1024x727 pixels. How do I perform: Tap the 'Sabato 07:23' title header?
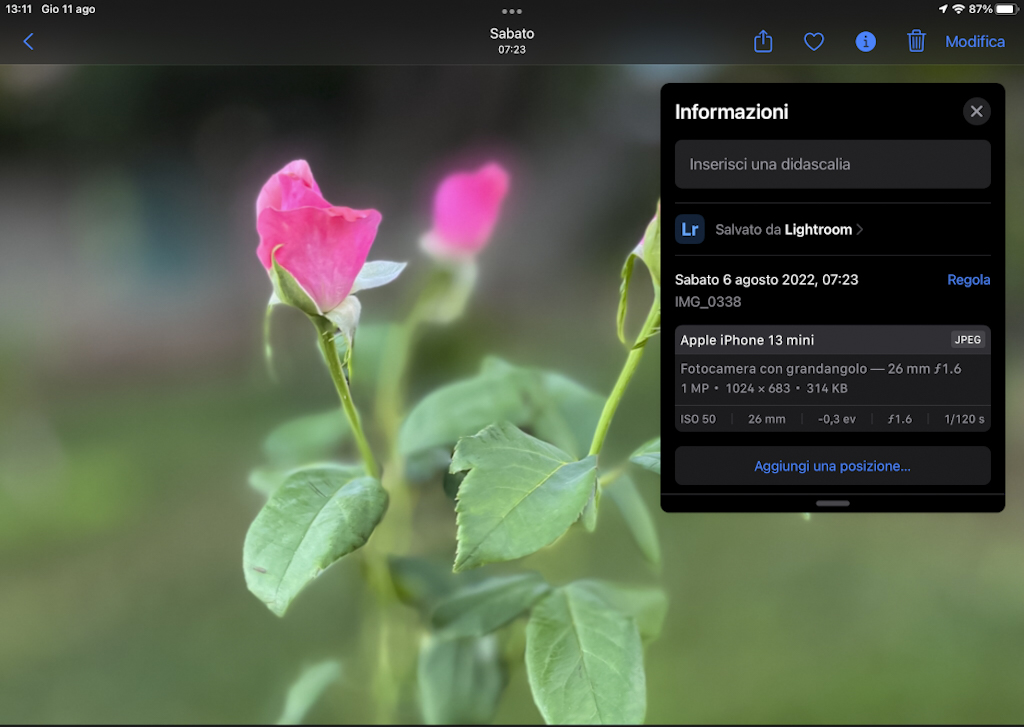tap(512, 40)
